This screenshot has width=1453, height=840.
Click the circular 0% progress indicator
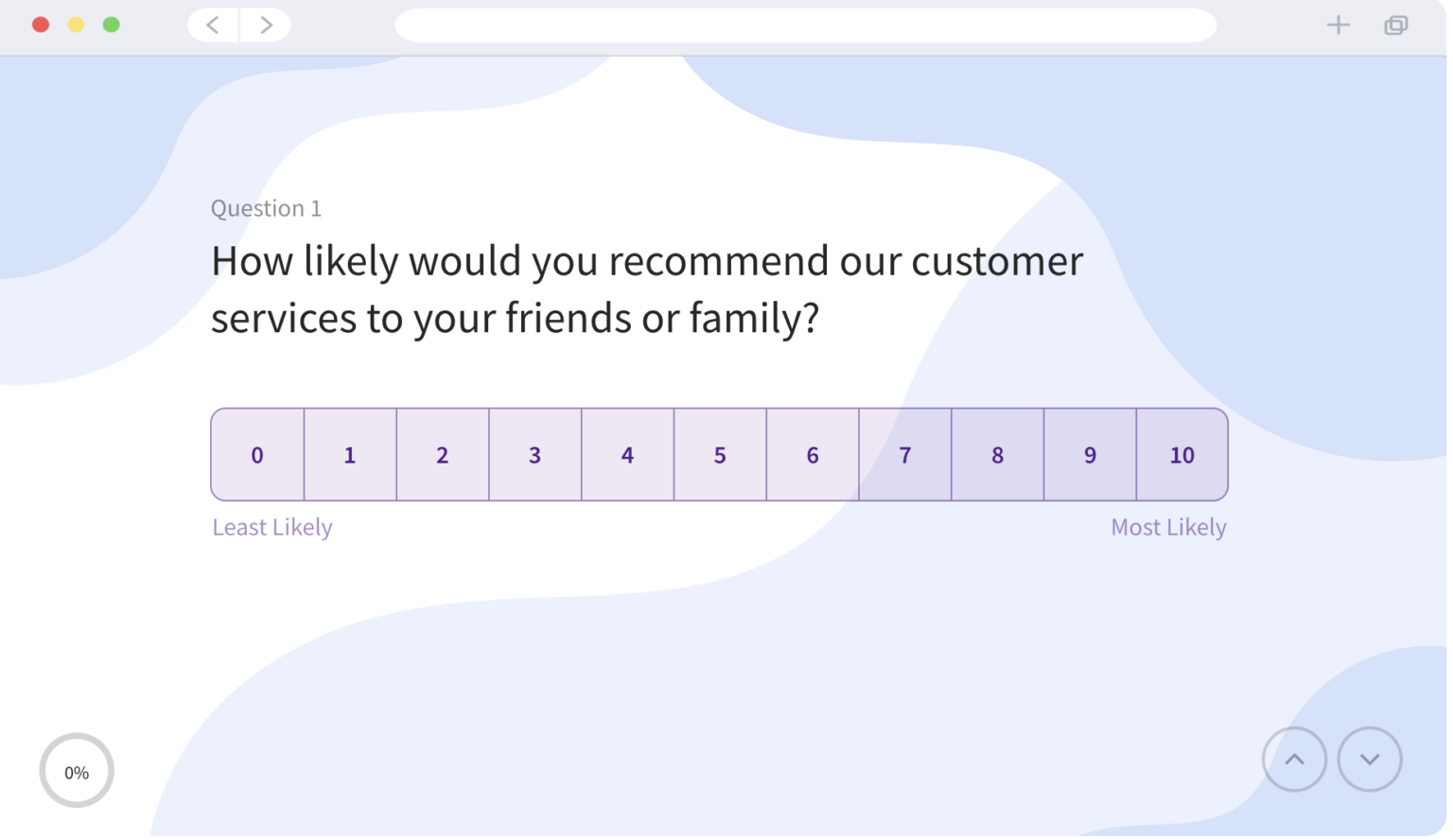(x=76, y=771)
